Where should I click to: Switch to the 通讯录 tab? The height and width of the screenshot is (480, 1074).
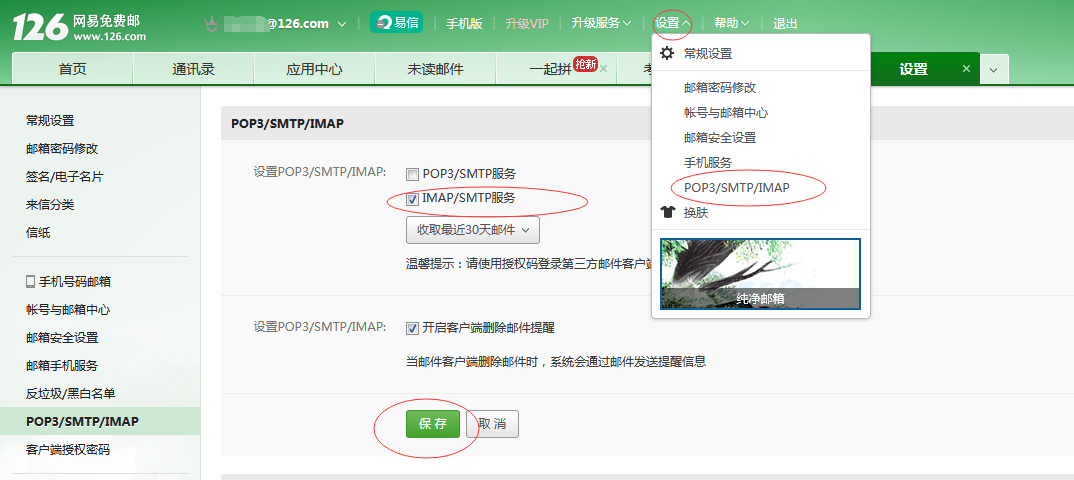point(193,69)
